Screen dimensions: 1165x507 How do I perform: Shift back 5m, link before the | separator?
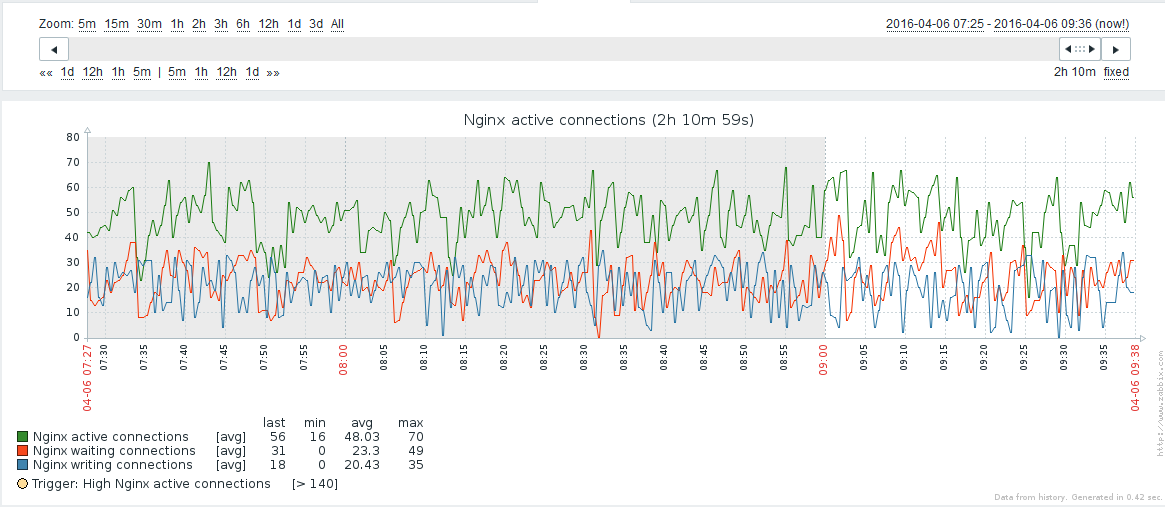tap(142, 72)
